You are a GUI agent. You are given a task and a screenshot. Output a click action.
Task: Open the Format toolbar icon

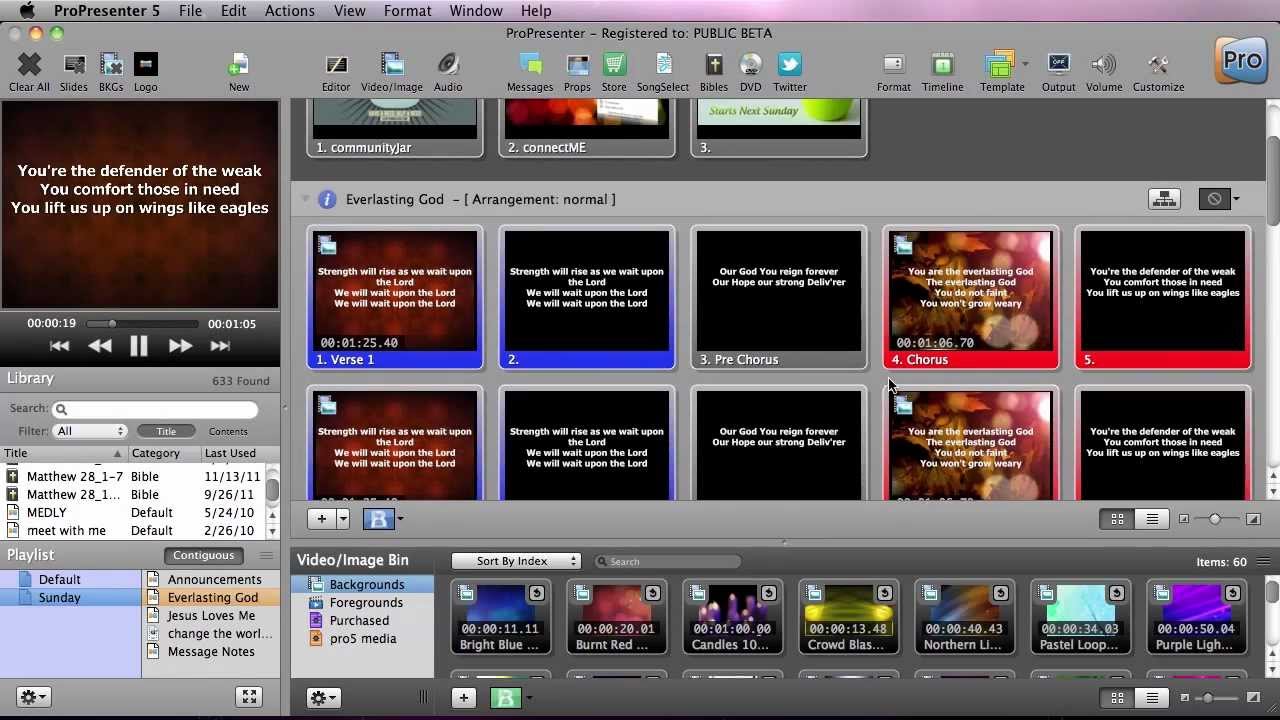coord(894,66)
